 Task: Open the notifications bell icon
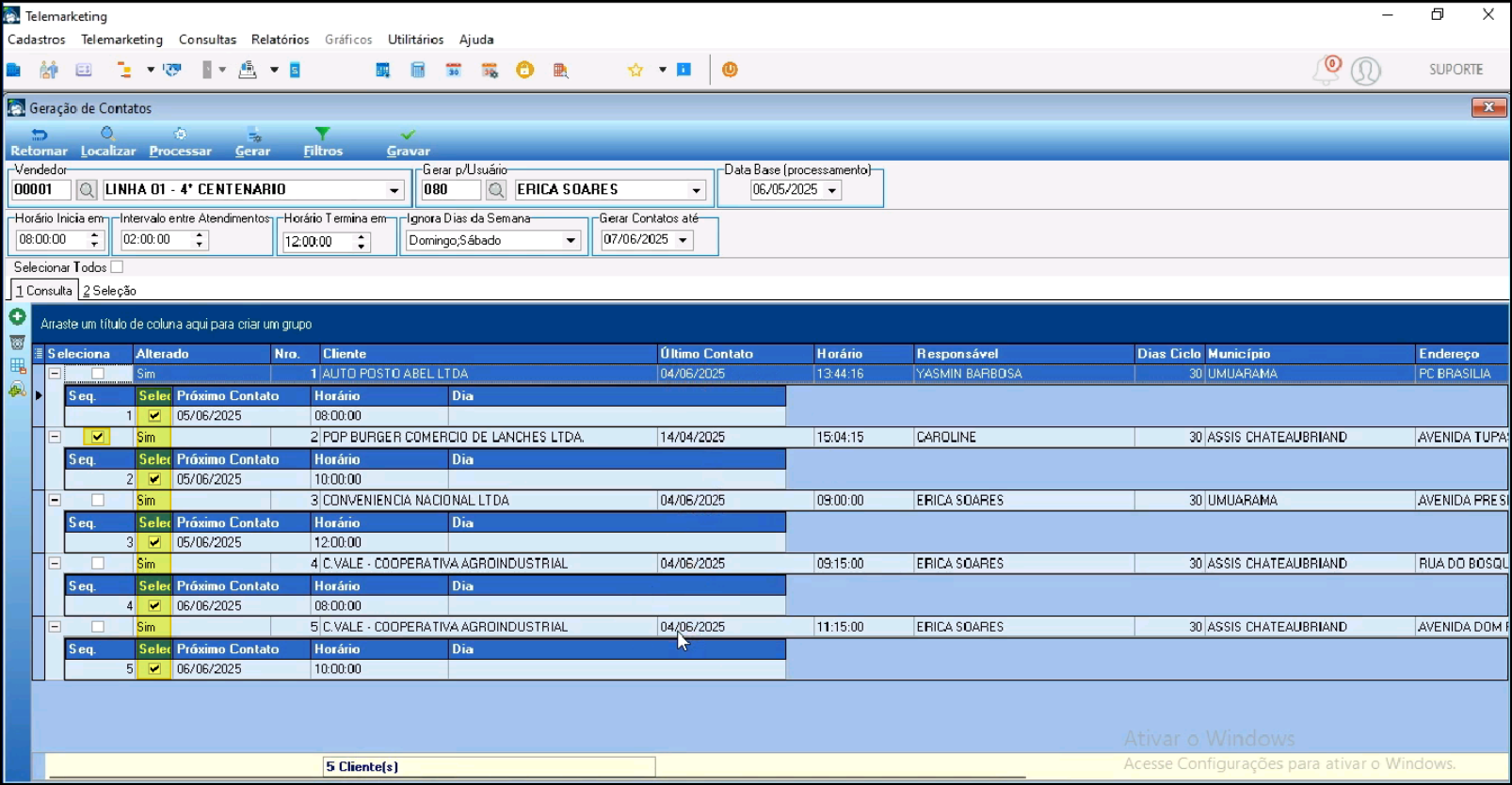(1327, 71)
